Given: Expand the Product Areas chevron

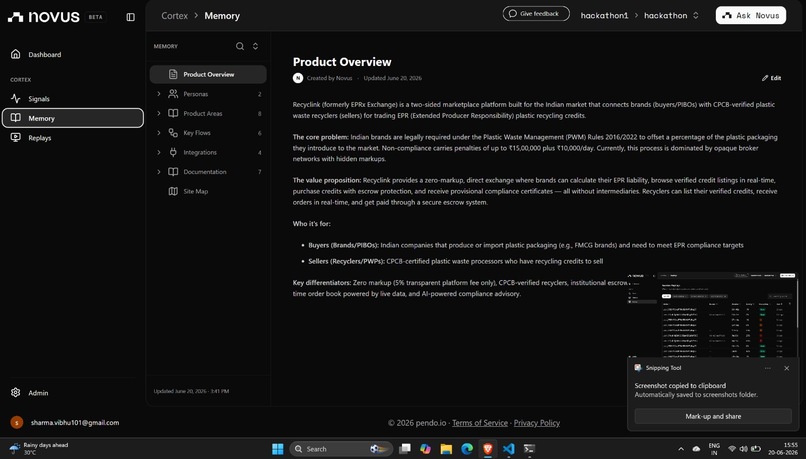Looking at the screenshot, I should click(x=159, y=114).
